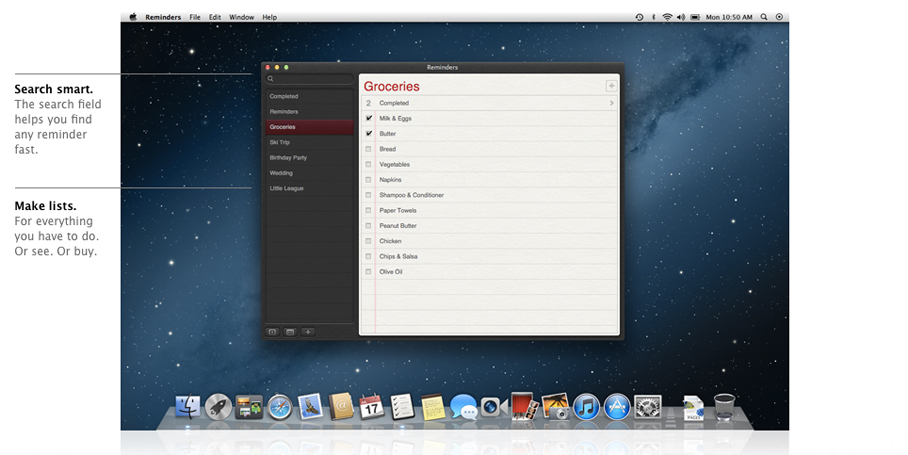The image size is (908, 455).
Task: Check off Chips & Salsa
Action: coord(368,256)
